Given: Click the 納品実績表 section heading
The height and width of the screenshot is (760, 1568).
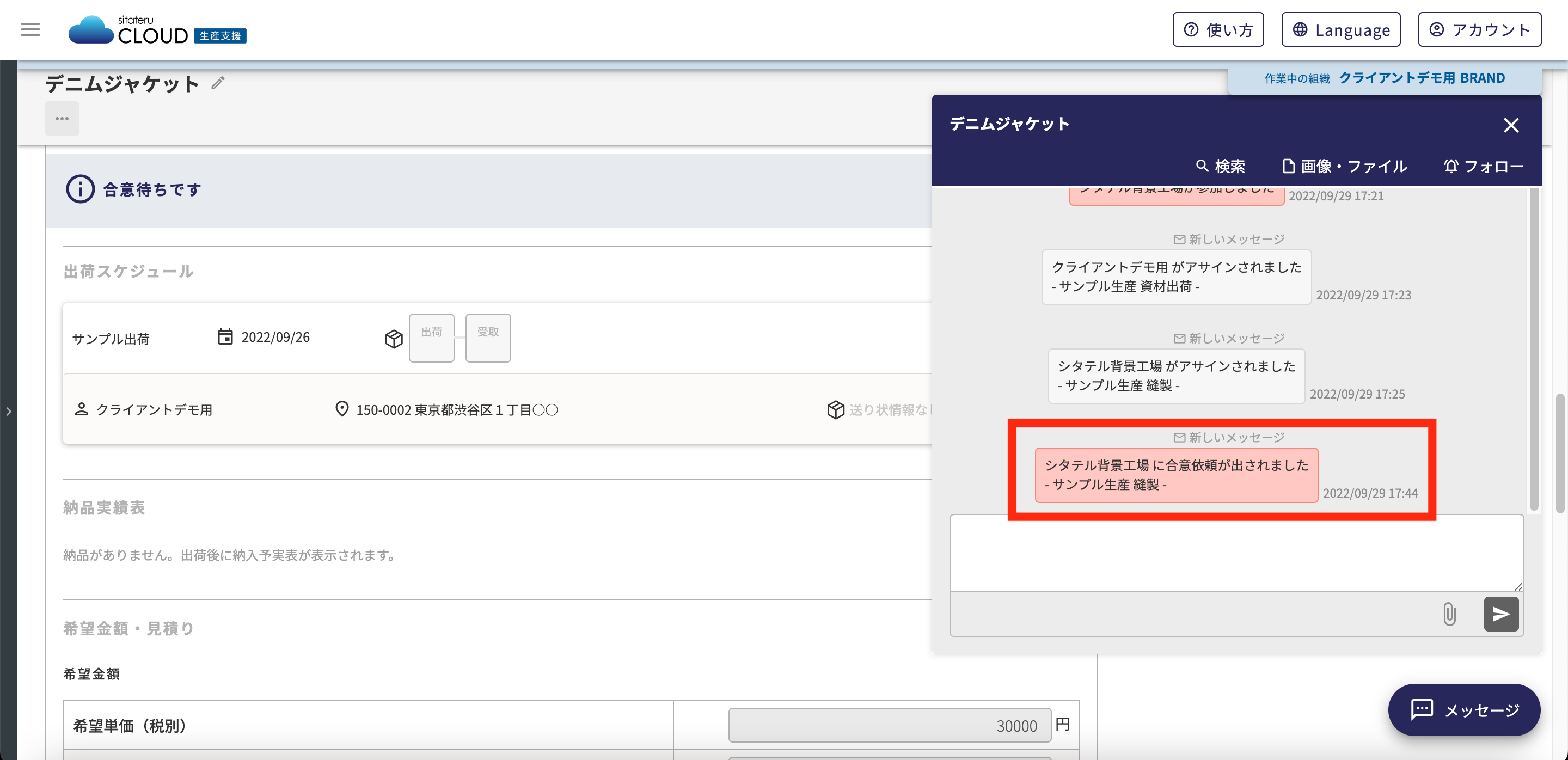Looking at the screenshot, I should (104, 507).
